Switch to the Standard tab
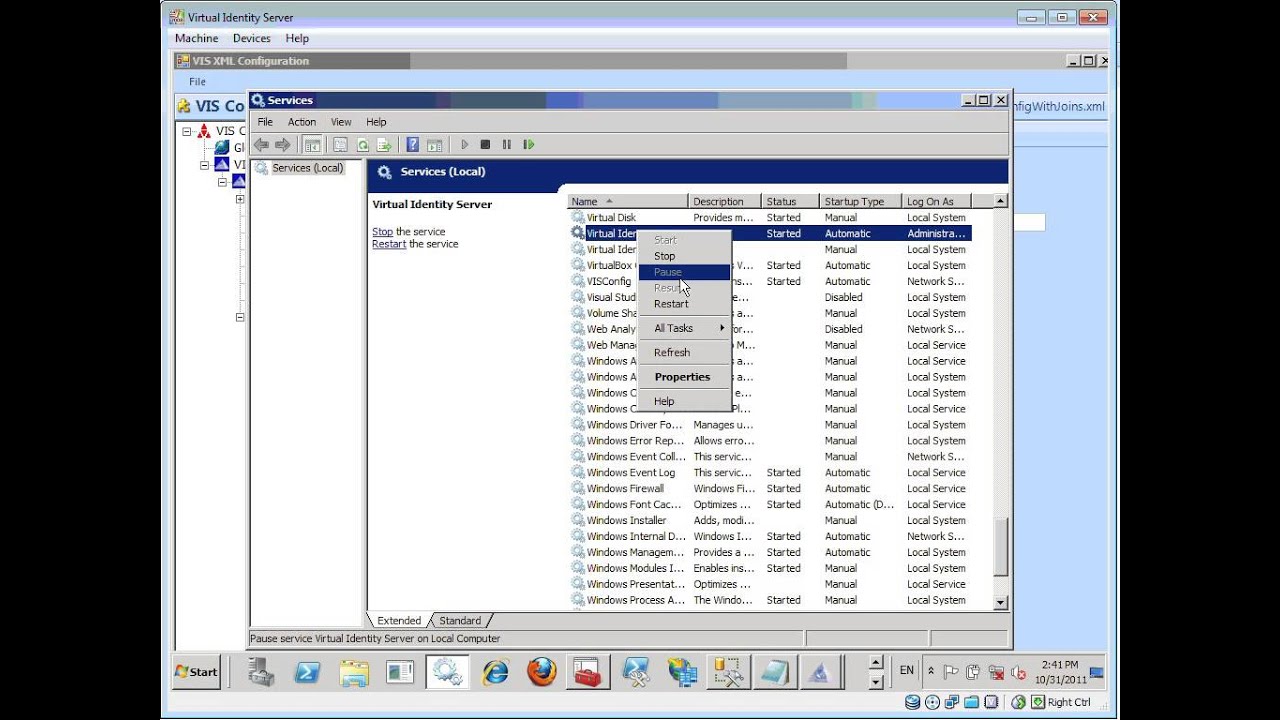1280x720 pixels. 460,620
